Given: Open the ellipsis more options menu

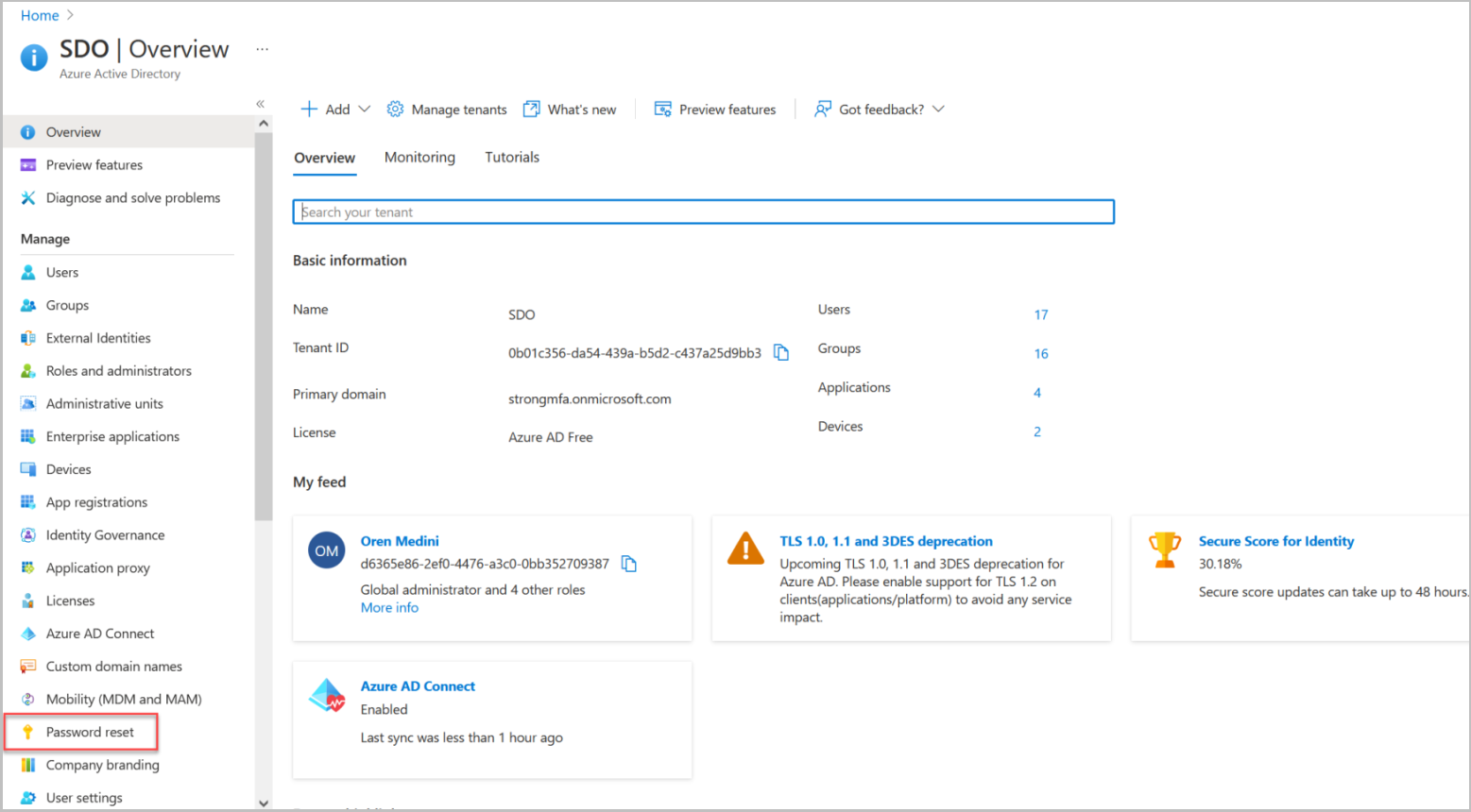Looking at the screenshot, I should 263,49.
